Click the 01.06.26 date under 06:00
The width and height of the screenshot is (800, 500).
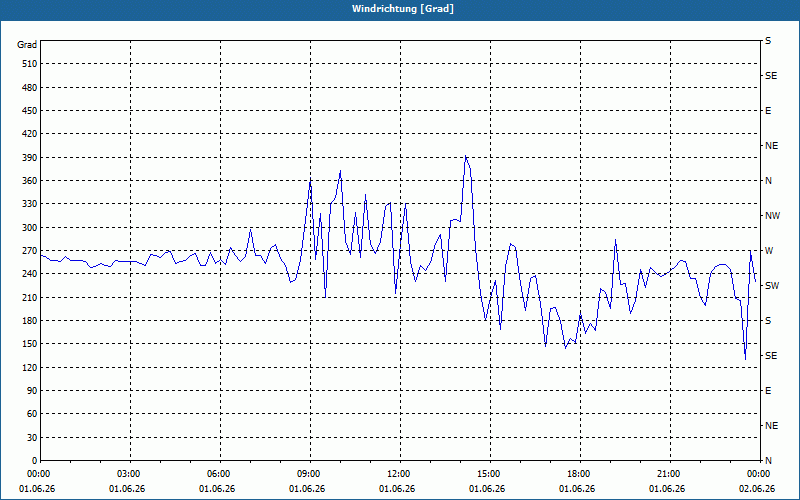click(217, 489)
